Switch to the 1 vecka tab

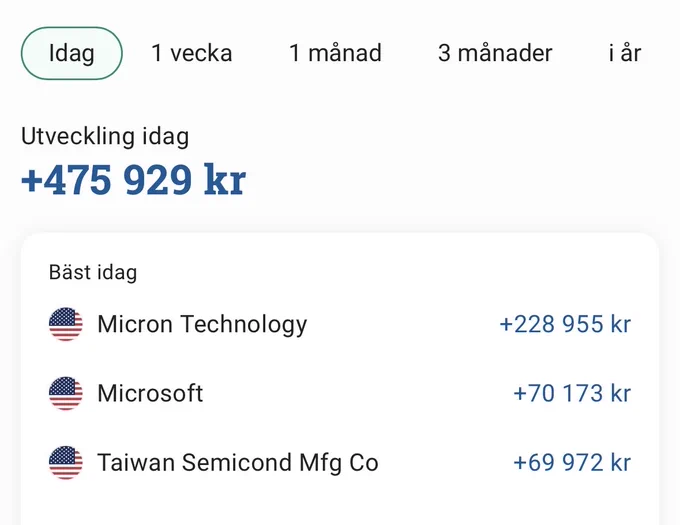(192, 53)
